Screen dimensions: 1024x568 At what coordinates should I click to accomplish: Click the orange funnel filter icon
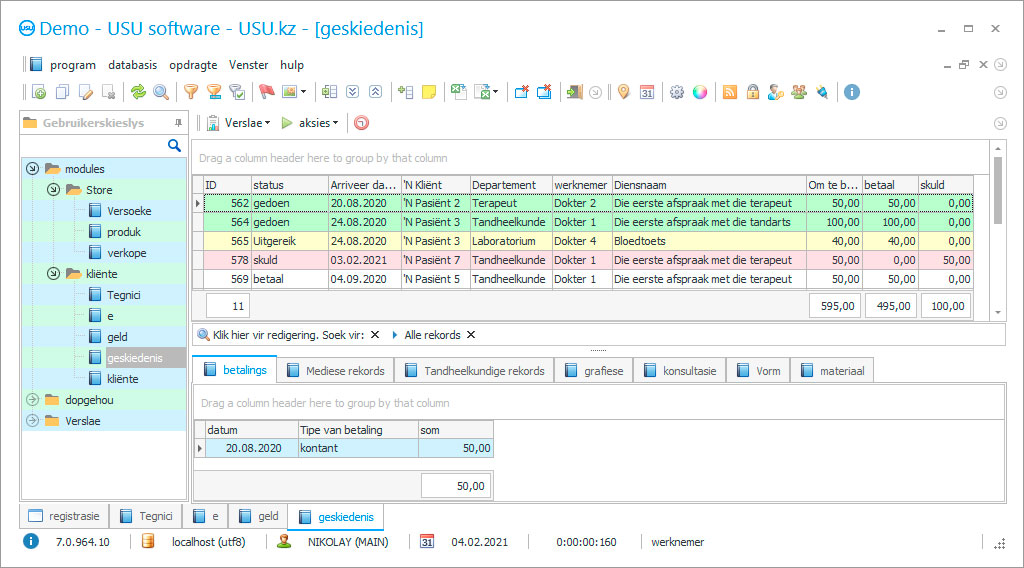pos(190,92)
